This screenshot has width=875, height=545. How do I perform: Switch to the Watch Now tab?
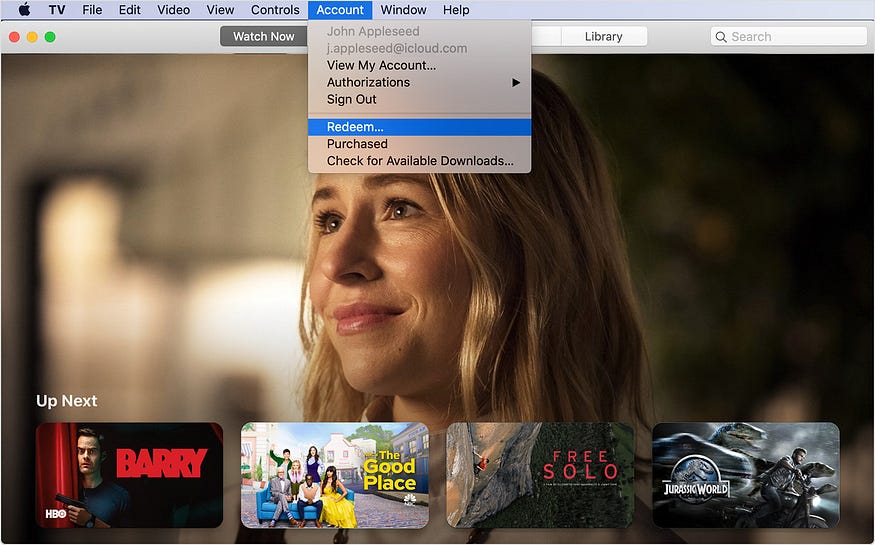point(263,36)
